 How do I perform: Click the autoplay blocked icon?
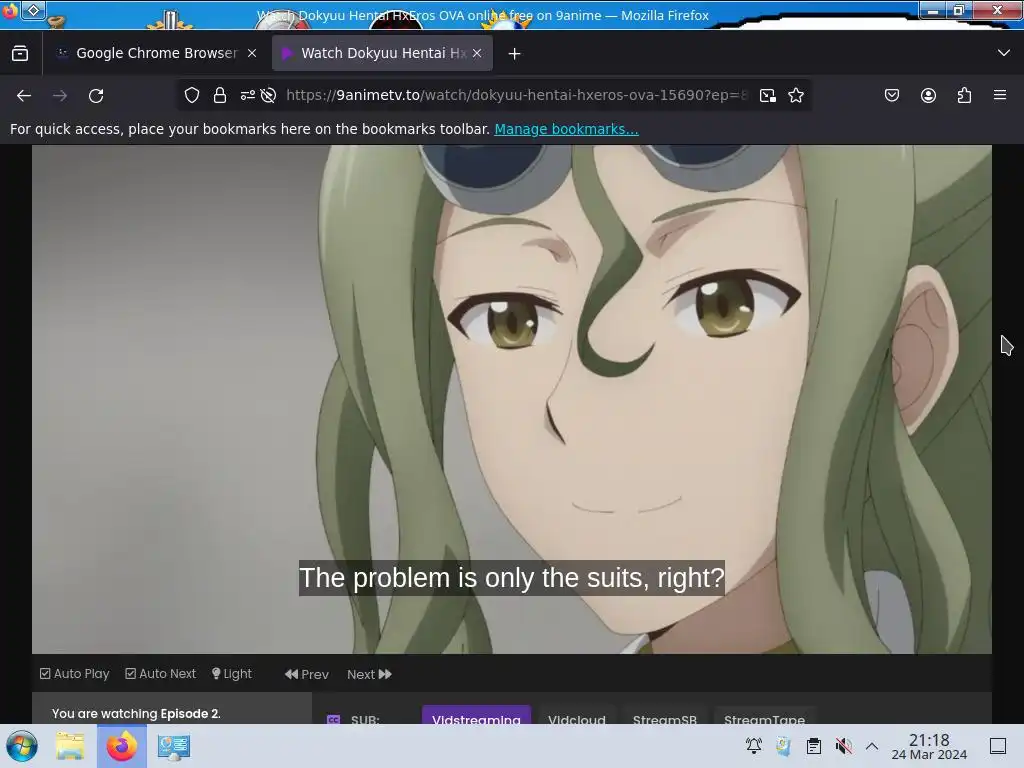pos(268,95)
